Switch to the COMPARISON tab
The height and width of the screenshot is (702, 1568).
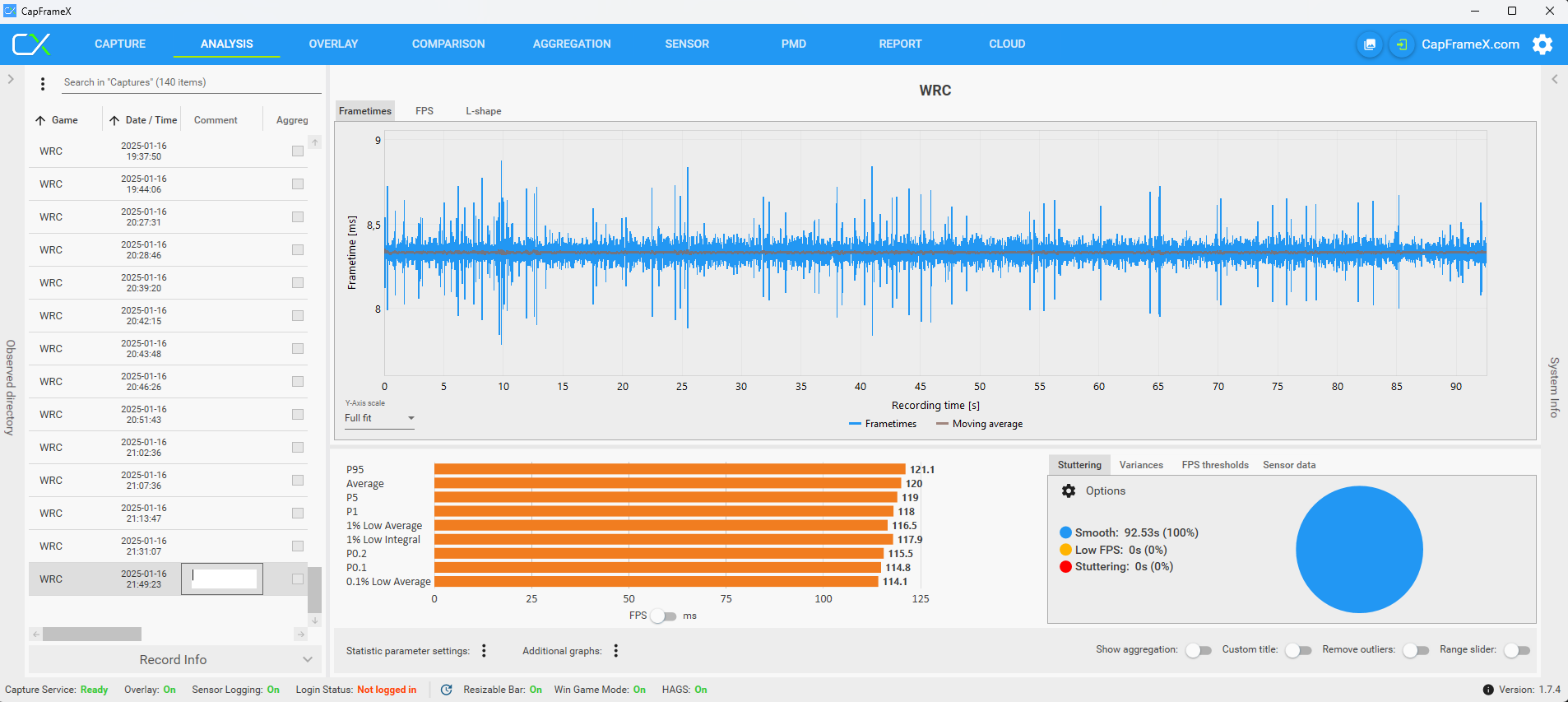point(448,44)
